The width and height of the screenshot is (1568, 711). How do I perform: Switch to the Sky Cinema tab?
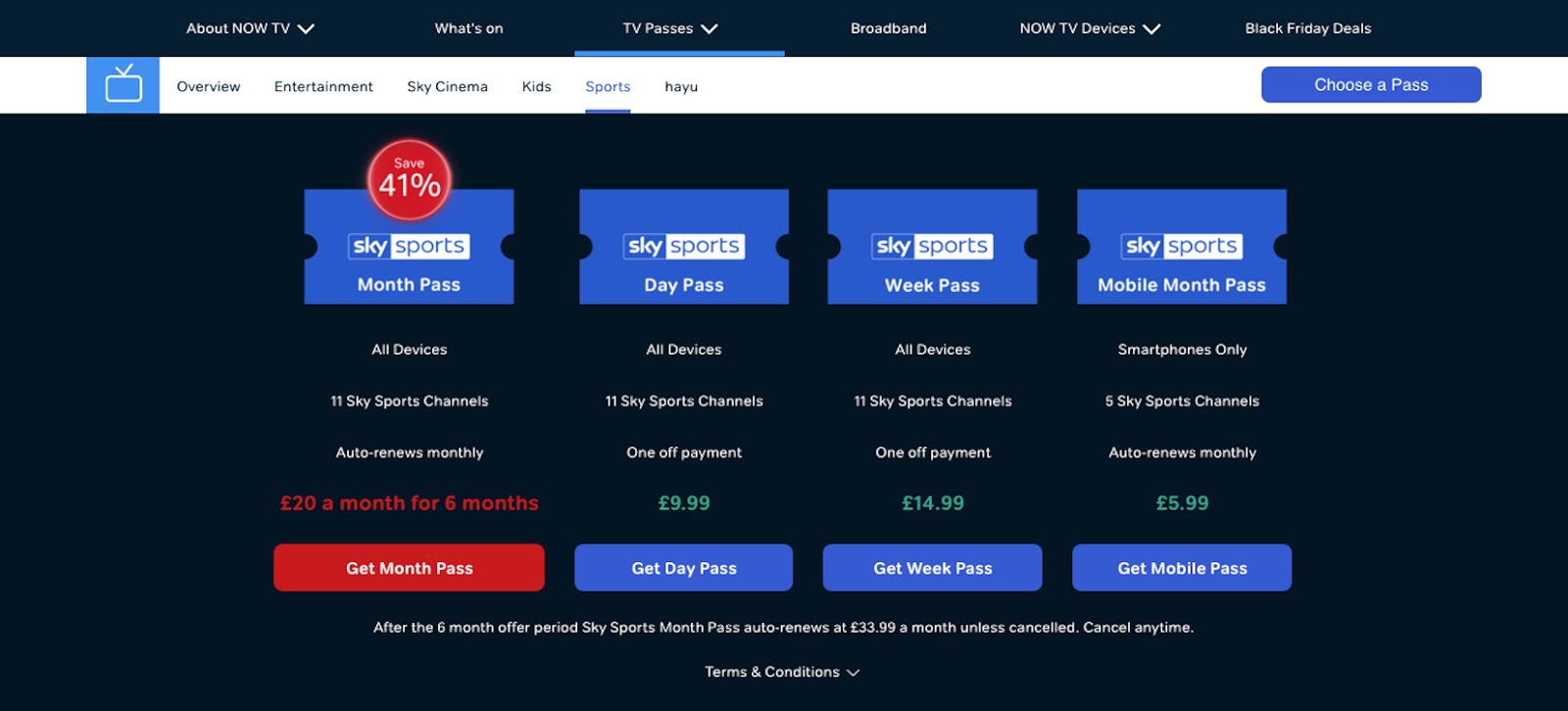point(447,86)
